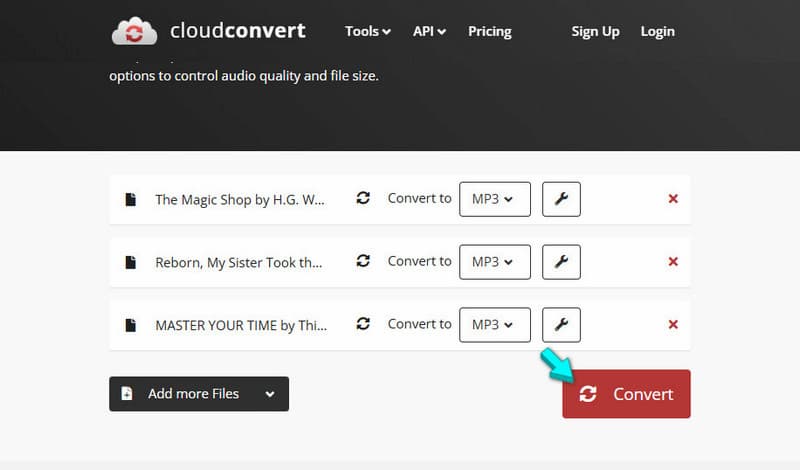Image resolution: width=800 pixels, height=470 pixels.
Task: Click file name 'The Magic Shop by H.G. W...'
Action: click(x=240, y=200)
